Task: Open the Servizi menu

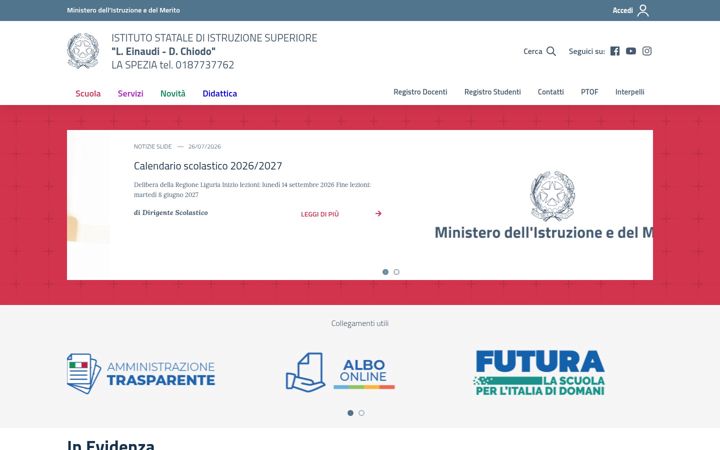Action: coord(130,94)
